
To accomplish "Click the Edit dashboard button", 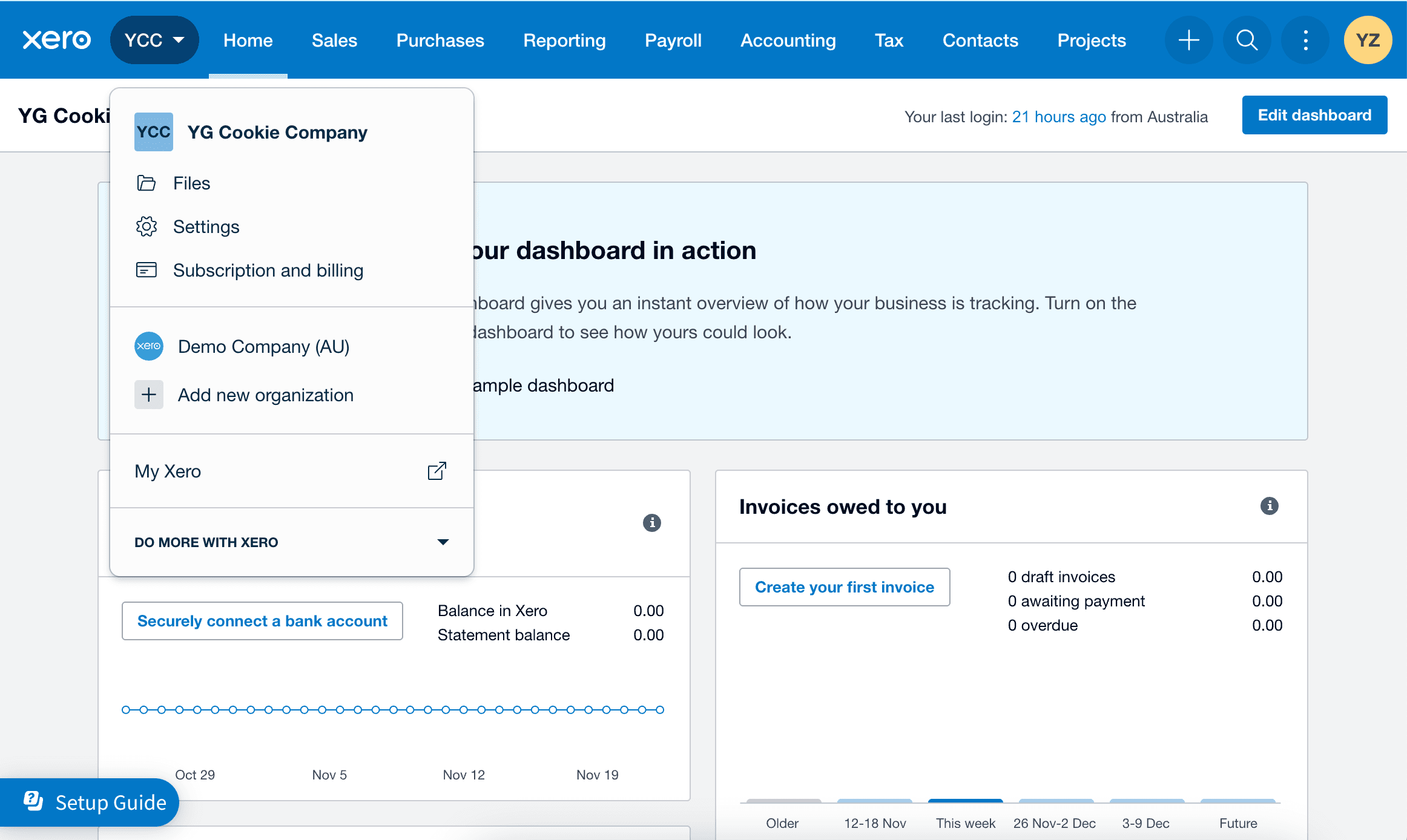I will point(1314,115).
